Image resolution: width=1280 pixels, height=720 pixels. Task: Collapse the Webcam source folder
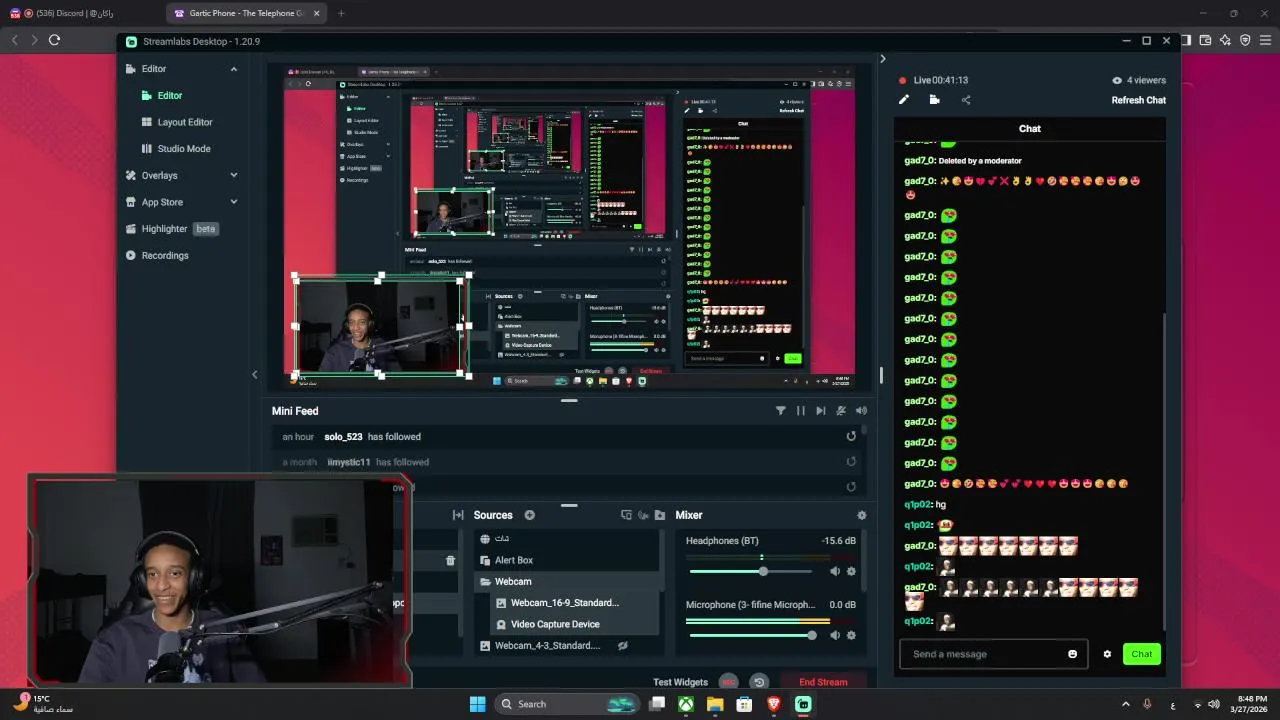(x=486, y=582)
